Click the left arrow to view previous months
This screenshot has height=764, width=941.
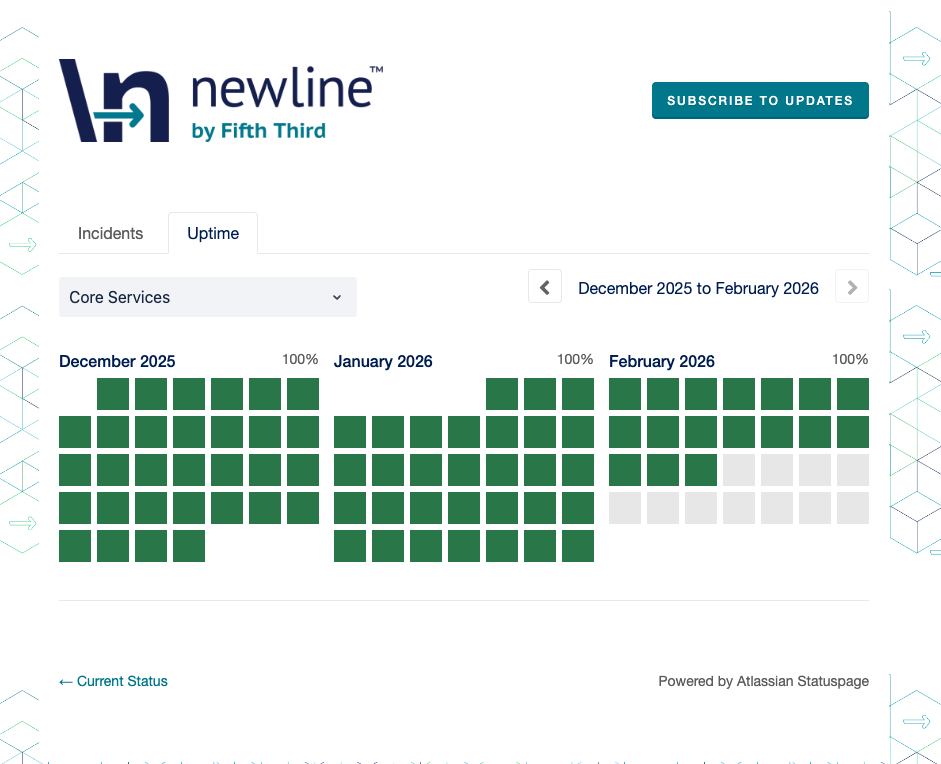pos(545,286)
